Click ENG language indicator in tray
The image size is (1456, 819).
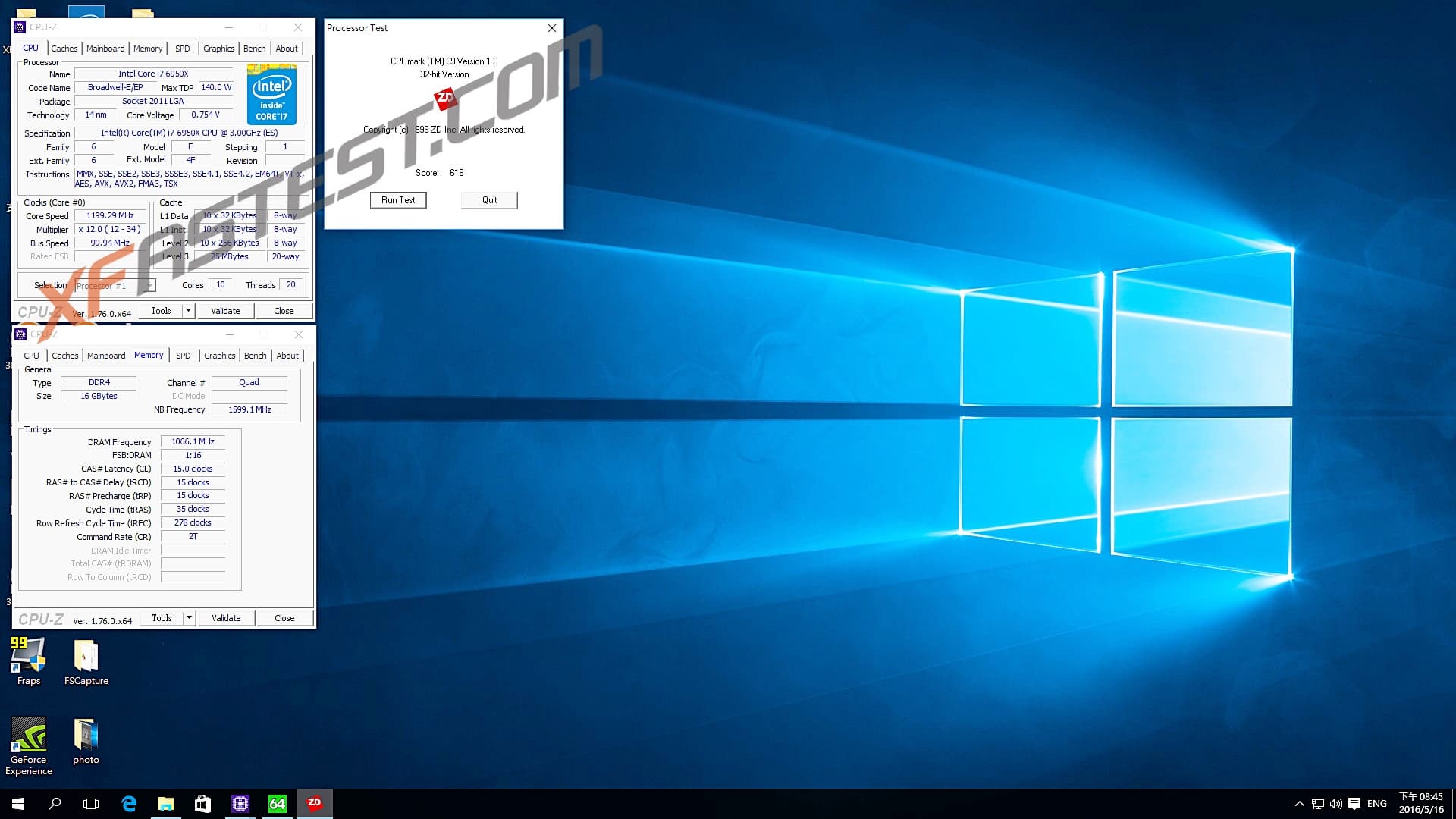pos(1376,804)
